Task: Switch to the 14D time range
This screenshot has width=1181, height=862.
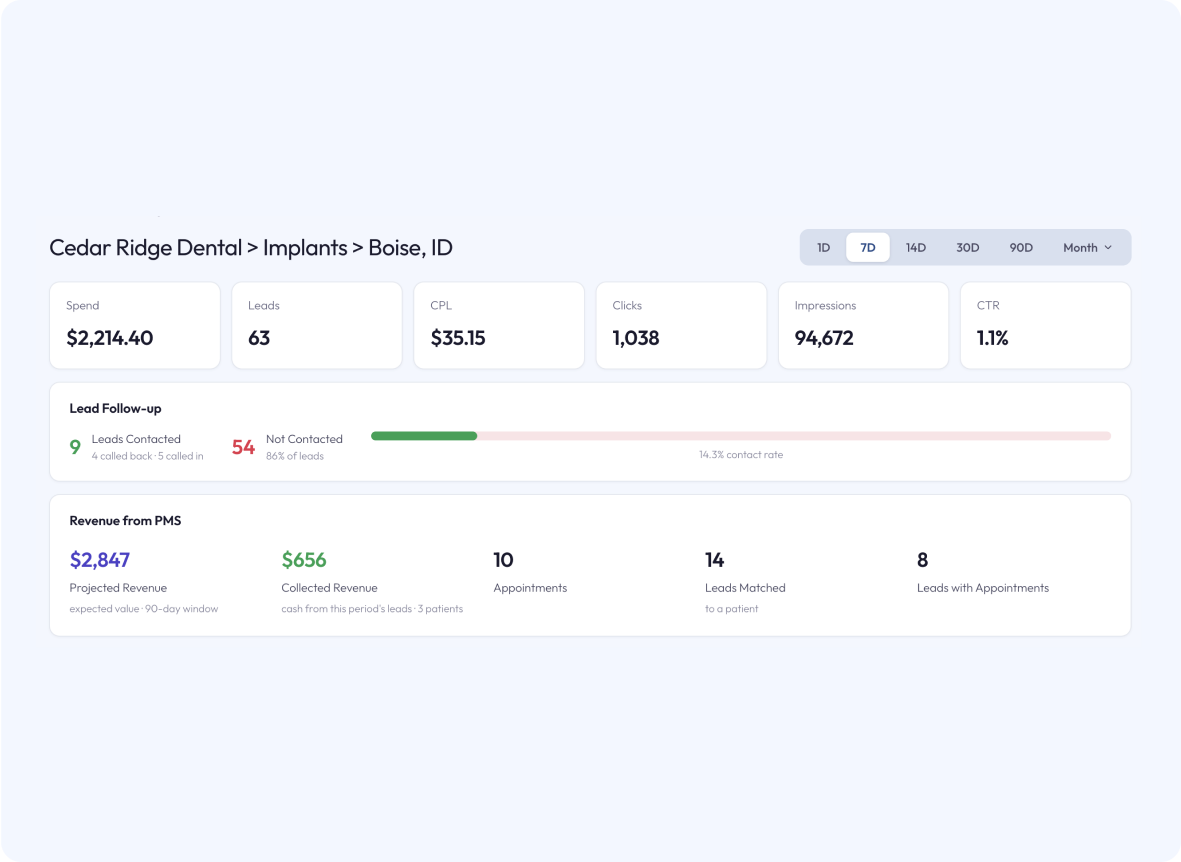Action: [x=915, y=247]
